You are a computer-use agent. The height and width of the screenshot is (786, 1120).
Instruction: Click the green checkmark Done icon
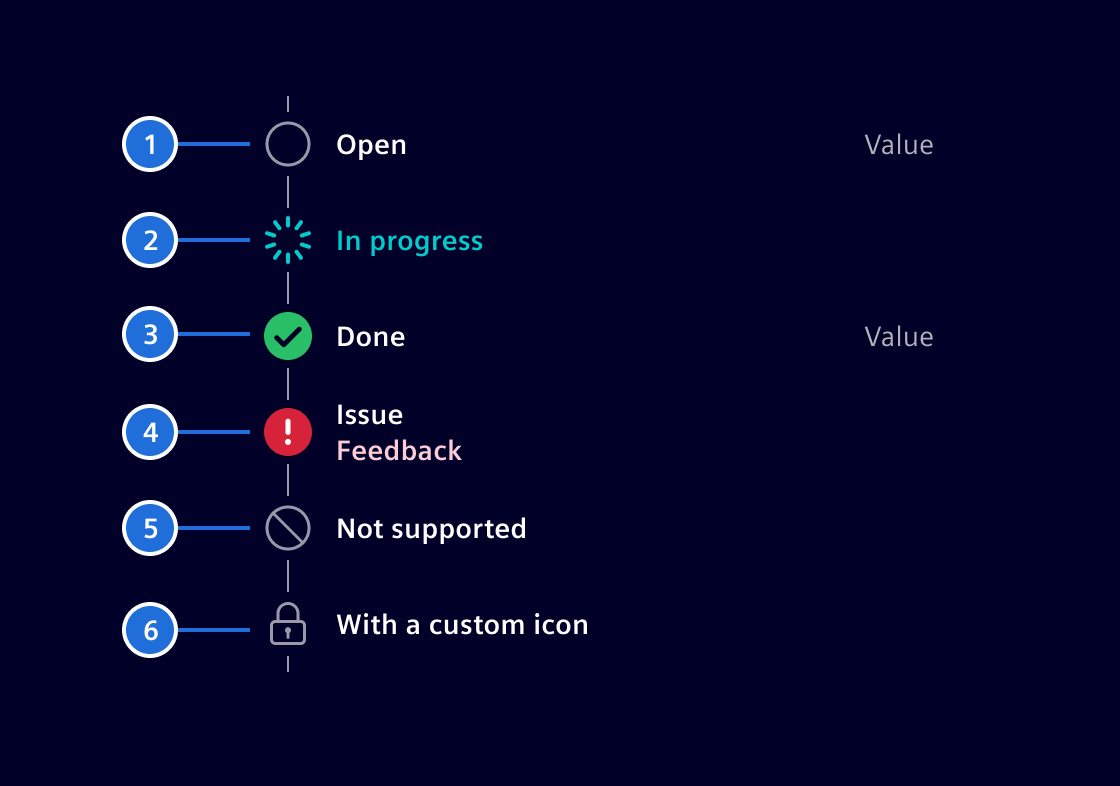pos(288,336)
